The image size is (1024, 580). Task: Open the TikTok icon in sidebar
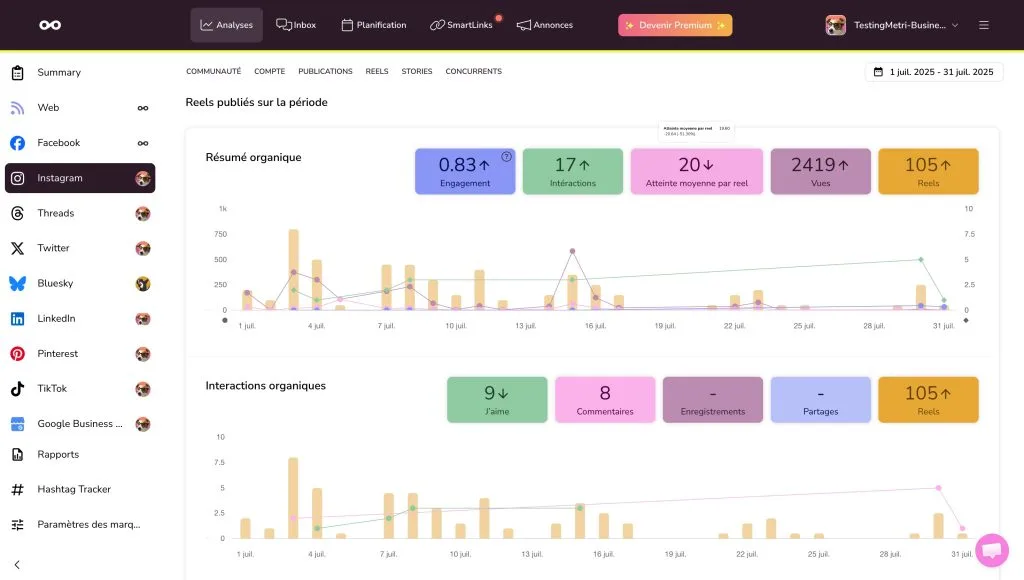pyautogui.click(x=17, y=389)
